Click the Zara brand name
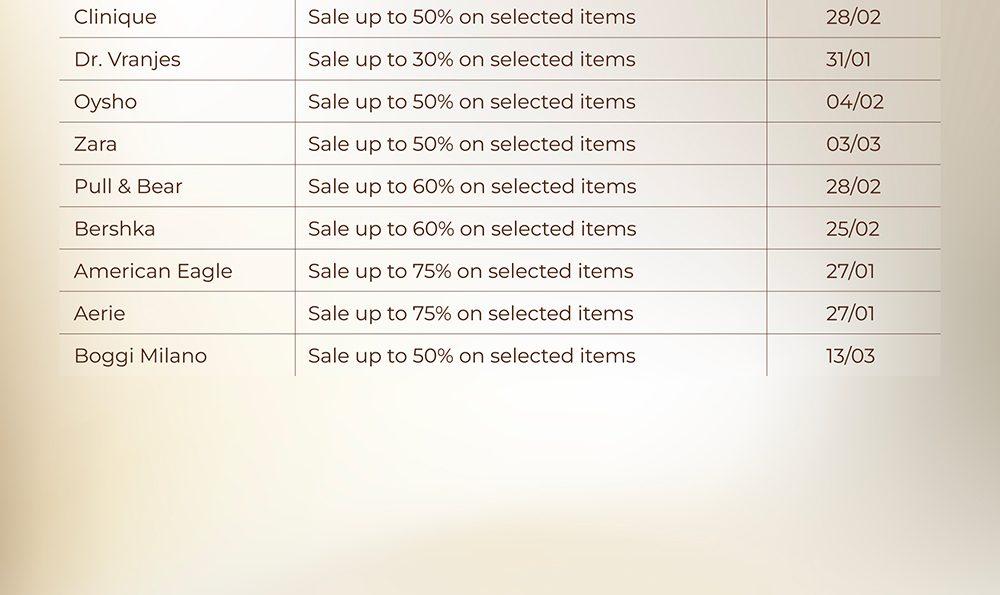1000x595 pixels. [95, 144]
